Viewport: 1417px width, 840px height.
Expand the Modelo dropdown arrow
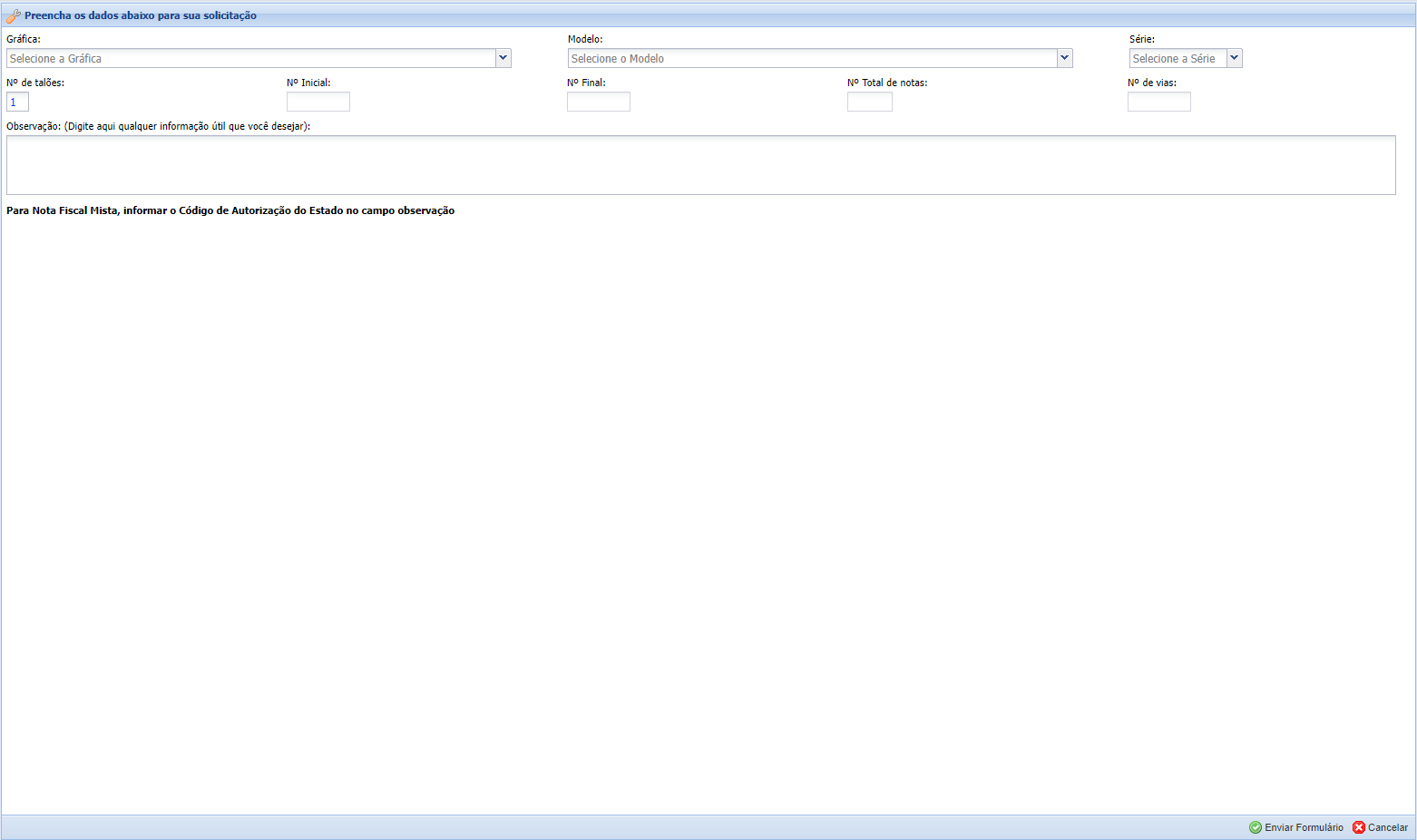point(1065,58)
